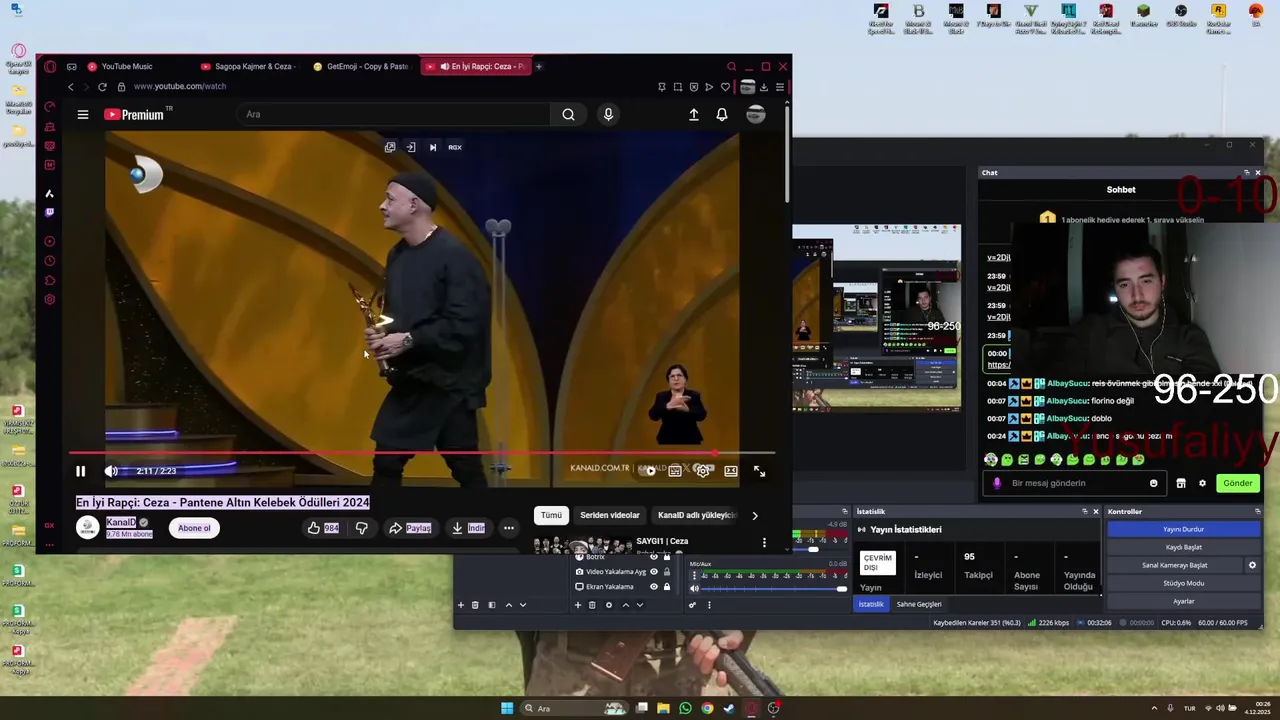
Task: Toggle 'Stüdyo Modu' in OBS
Action: click(x=1183, y=583)
